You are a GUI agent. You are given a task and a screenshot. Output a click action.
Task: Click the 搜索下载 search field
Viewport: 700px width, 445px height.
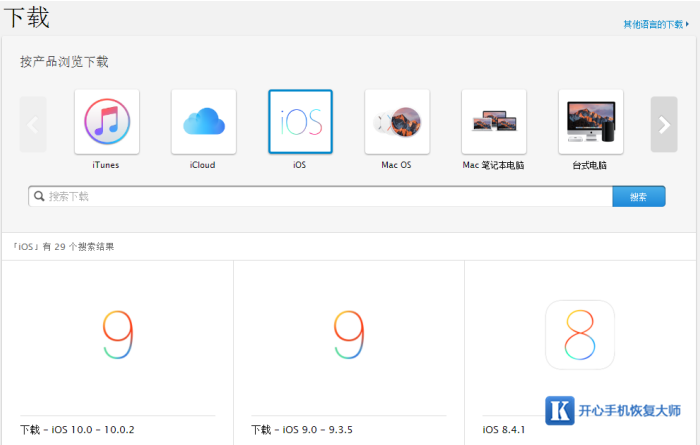(320, 196)
